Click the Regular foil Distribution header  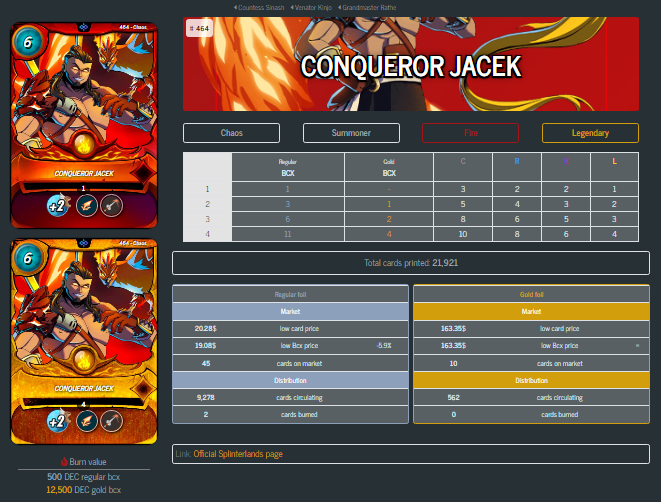point(290,380)
